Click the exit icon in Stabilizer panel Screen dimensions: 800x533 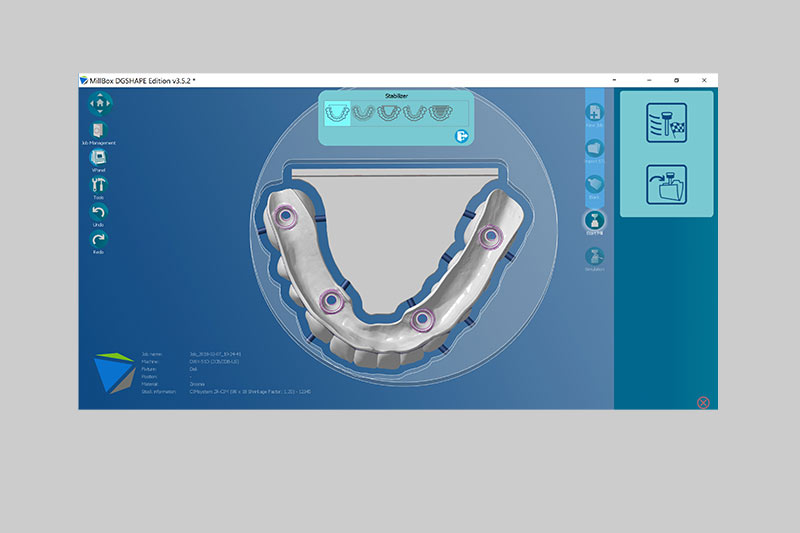[x=462, y=136]
